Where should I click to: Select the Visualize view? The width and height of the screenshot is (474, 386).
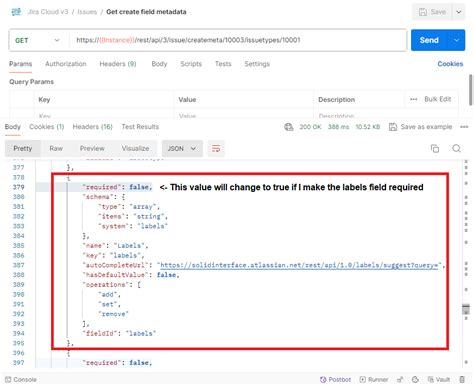(x=135, y=148)
